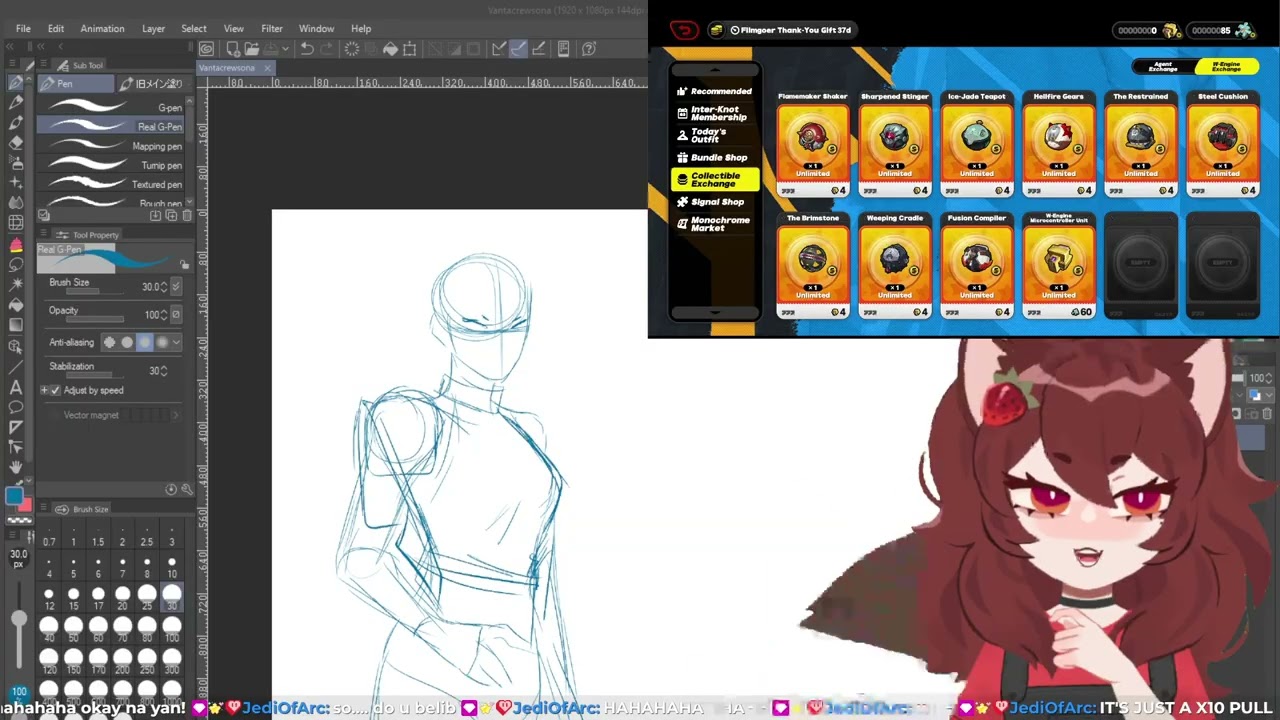The width and height of the screenshot is (1280, 720).
Task: Select the Text tool in the tool palette
Action: click(16, 387)
